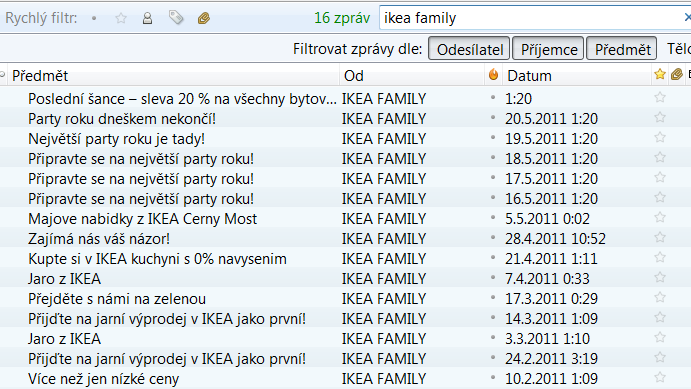The image size is (691, 389).
Task: Star the message dated 17.5.2011
Action: point(660,178)
